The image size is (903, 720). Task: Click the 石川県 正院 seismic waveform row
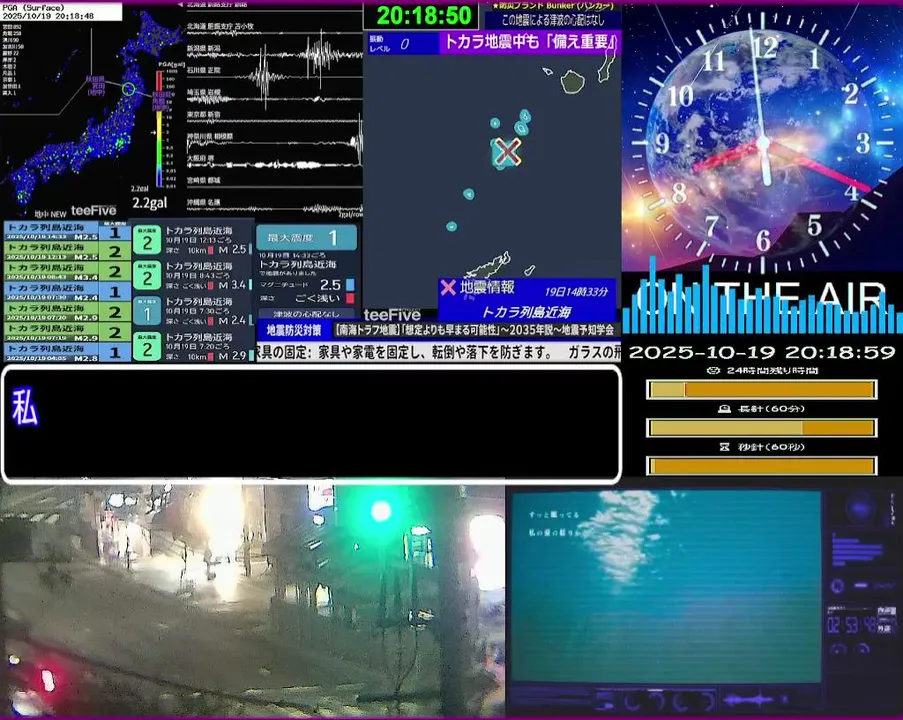[275, 76]
